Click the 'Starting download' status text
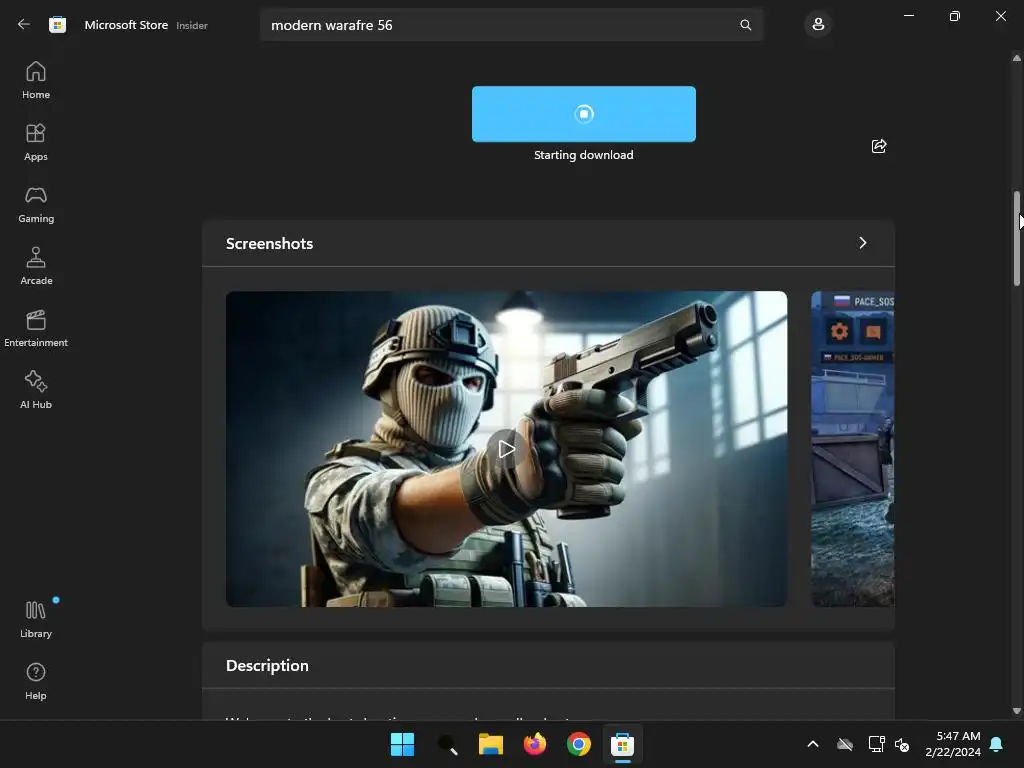 coord(584,155)
